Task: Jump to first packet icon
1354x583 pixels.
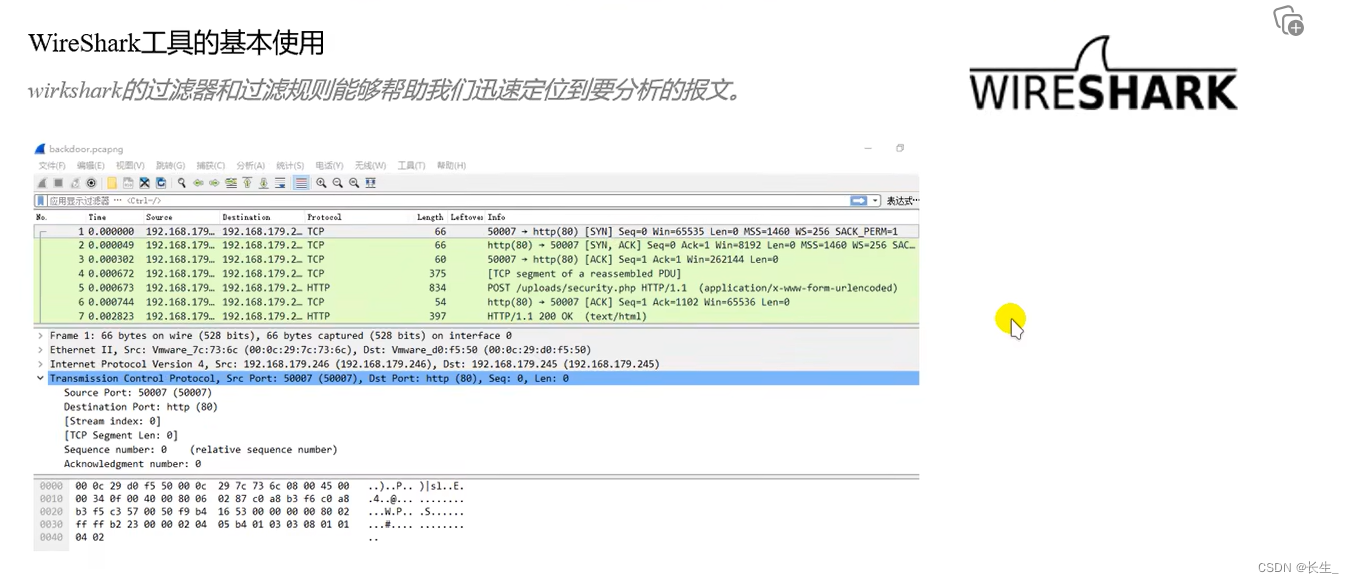Action: point(247,183)
